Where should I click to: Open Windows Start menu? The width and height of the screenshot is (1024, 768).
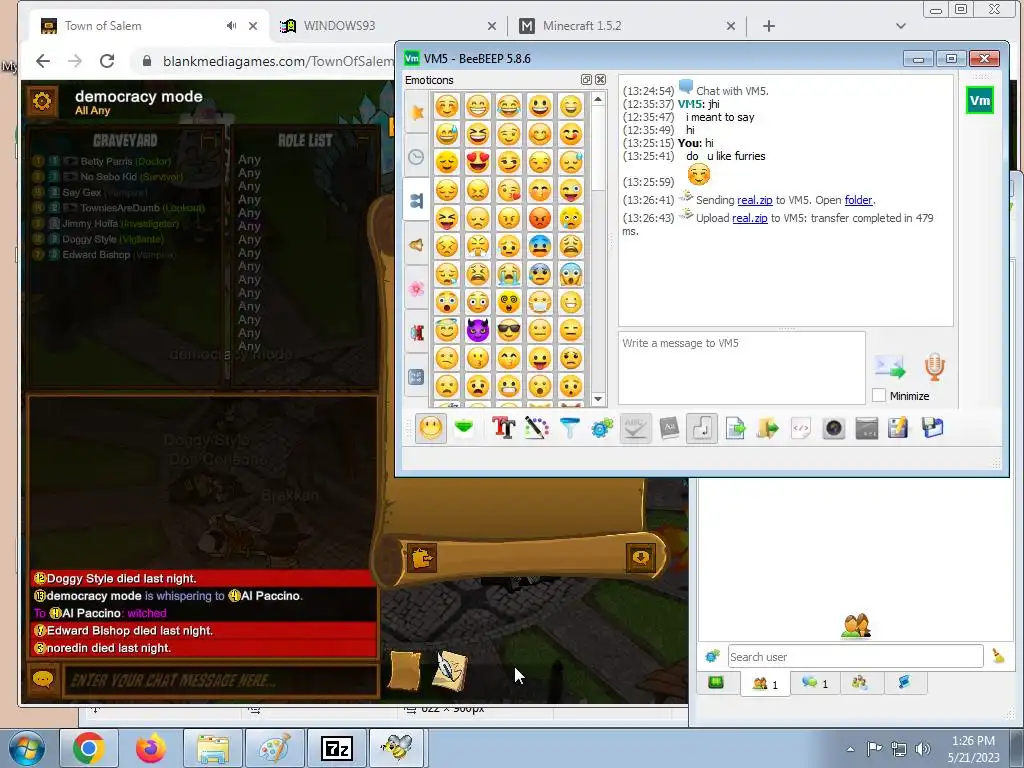click(x=26, y=748)
